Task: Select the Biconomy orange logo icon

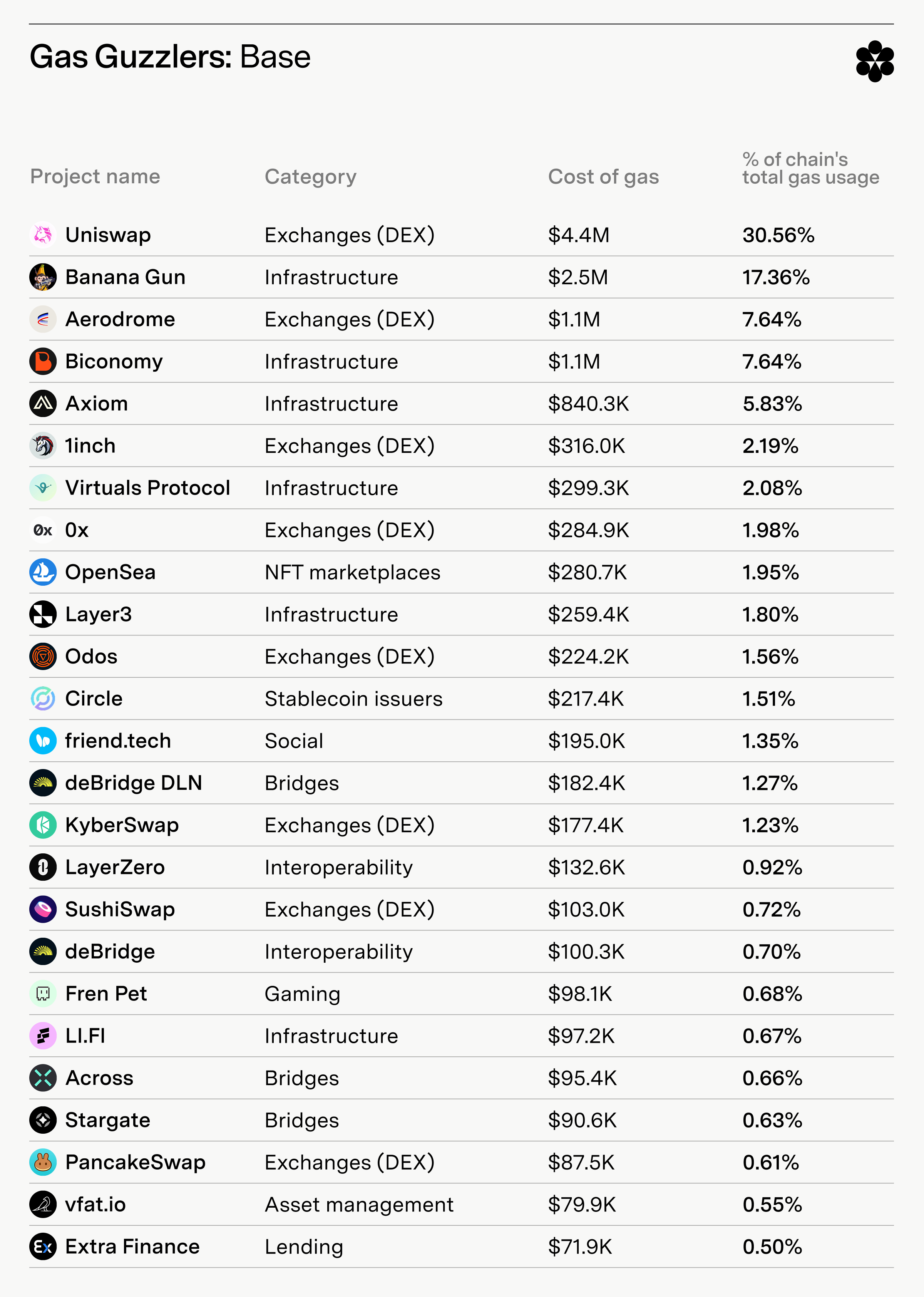Action: pyautogui.click(x=43, y=361)
